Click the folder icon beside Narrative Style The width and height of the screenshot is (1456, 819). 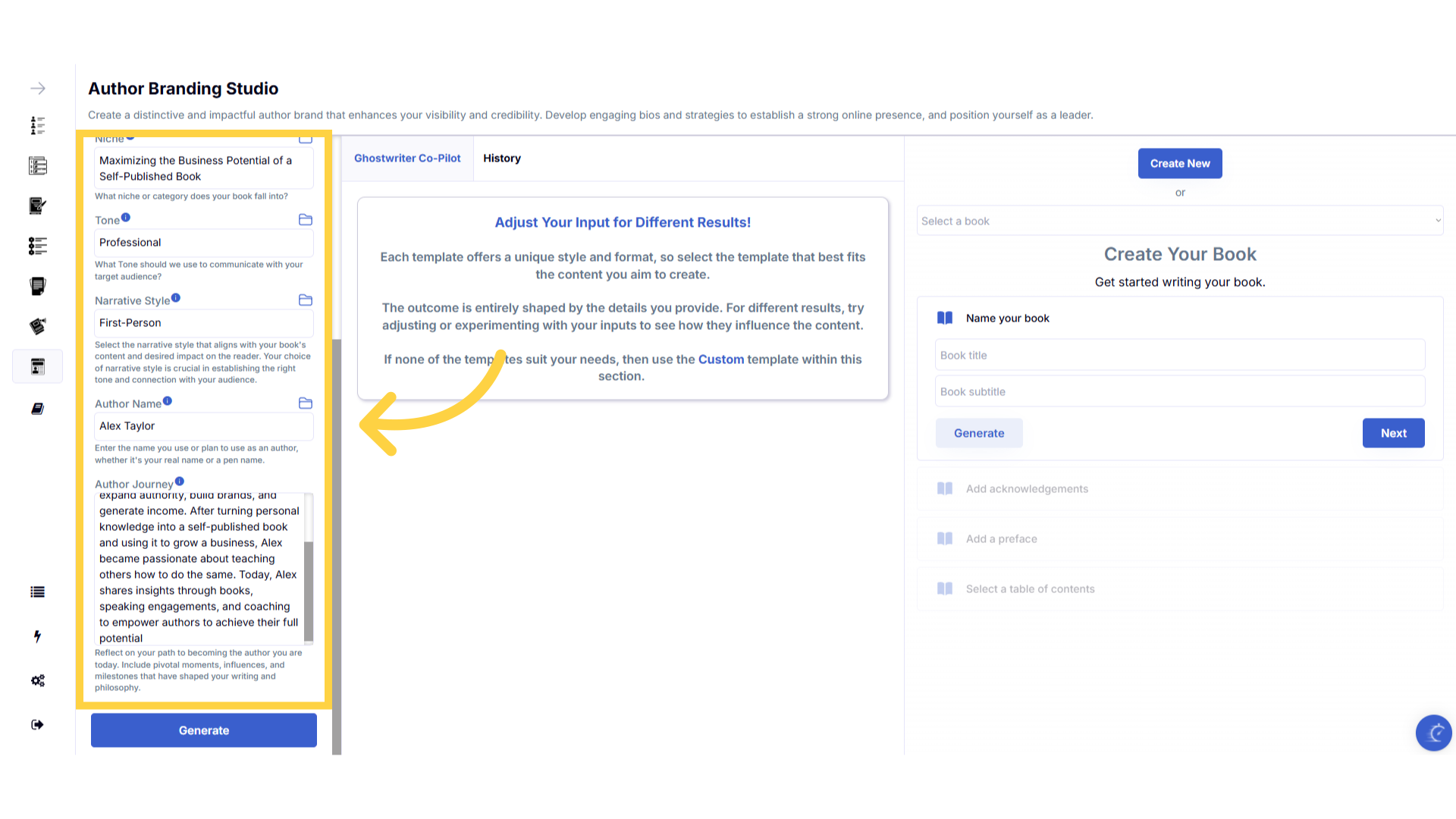point(306,300)
